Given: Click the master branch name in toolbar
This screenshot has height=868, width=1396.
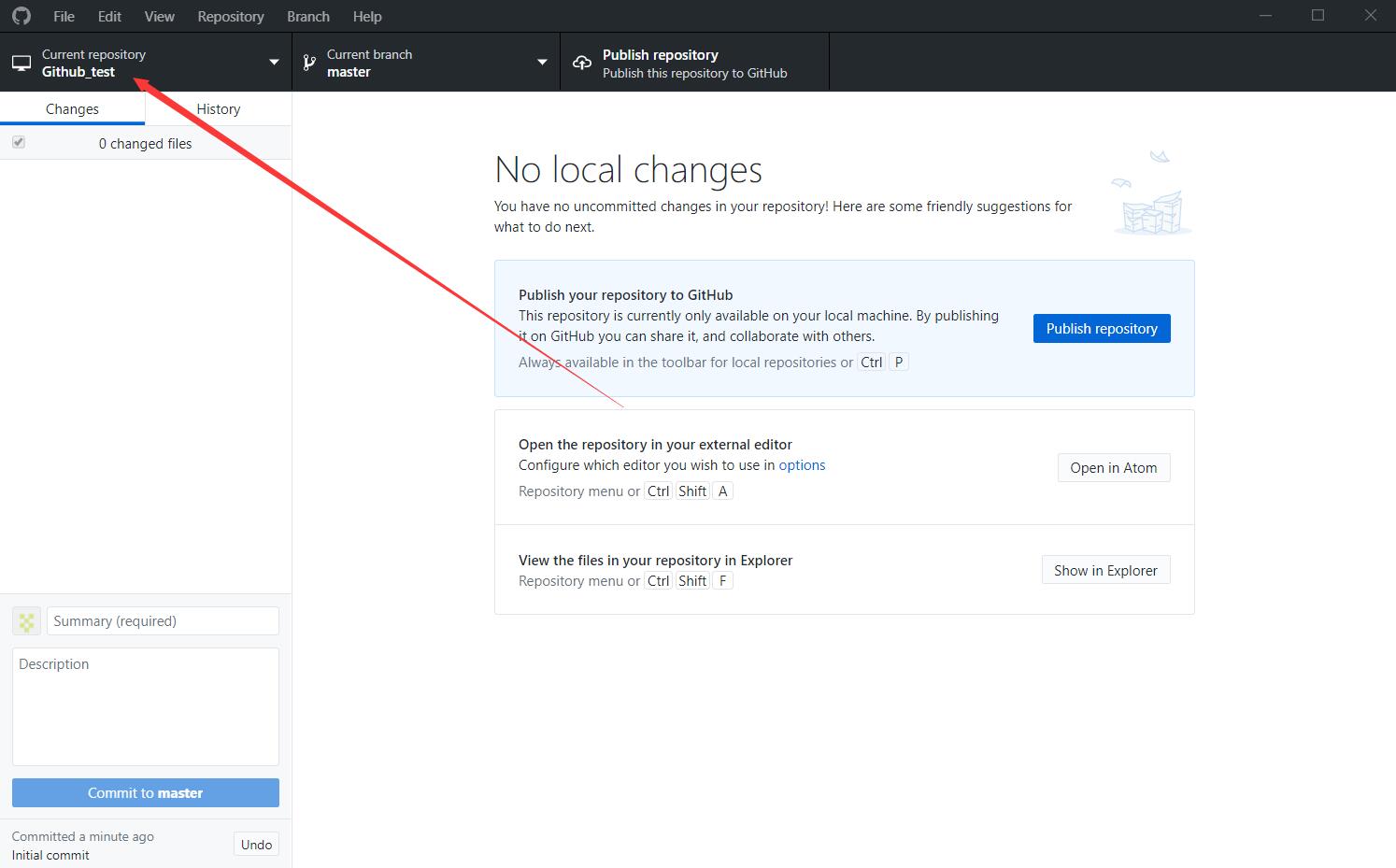Looking at the screenshot, I should [x=349, y=72].
